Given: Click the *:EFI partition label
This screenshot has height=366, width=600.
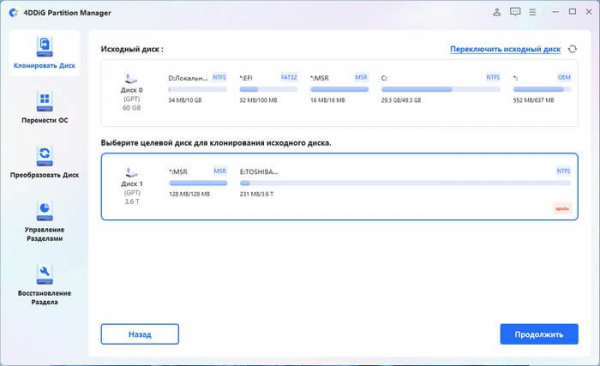Looking at the screenshot, I should click(246, 78).
